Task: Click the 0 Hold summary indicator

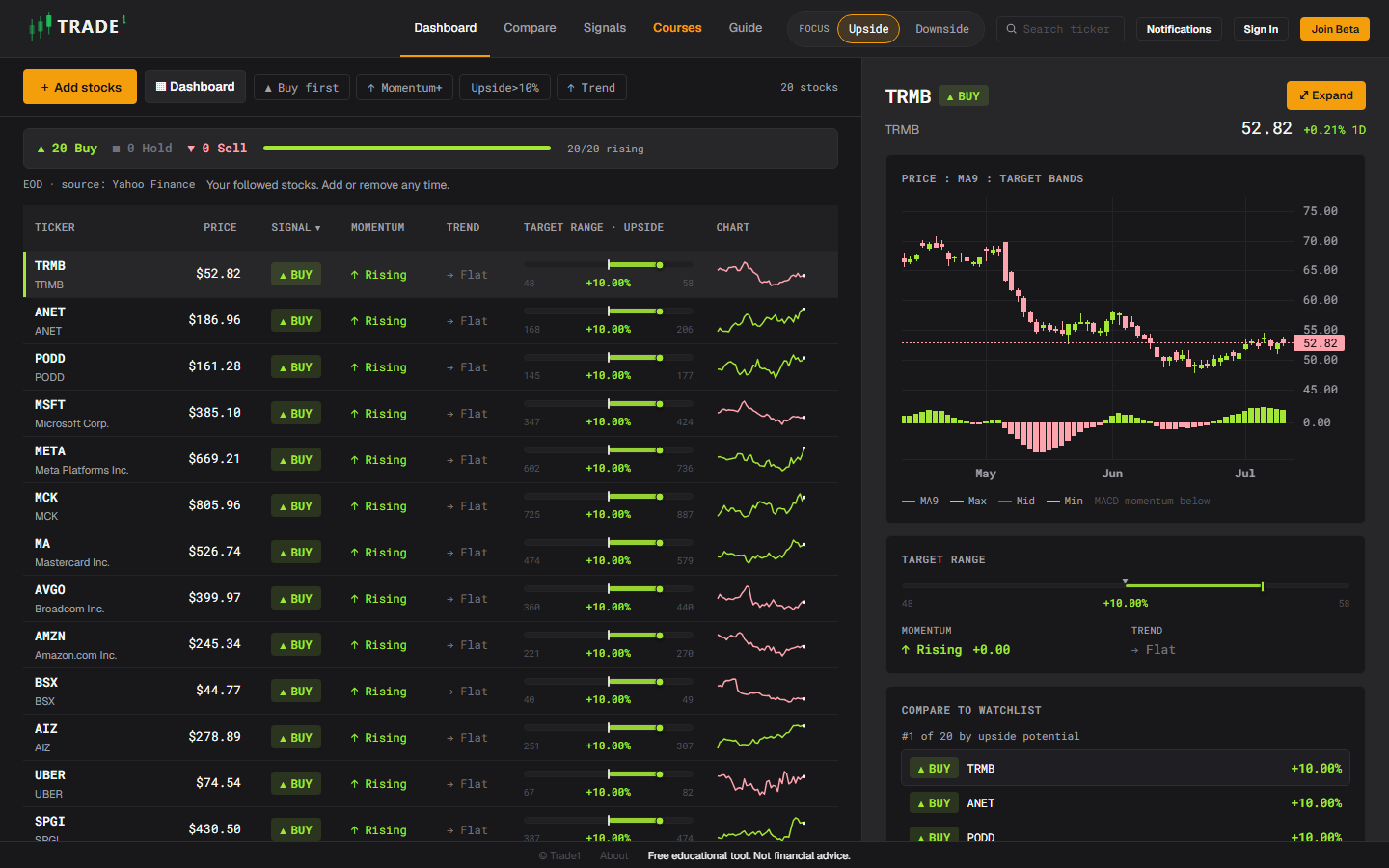Action: tap(142, 149)
